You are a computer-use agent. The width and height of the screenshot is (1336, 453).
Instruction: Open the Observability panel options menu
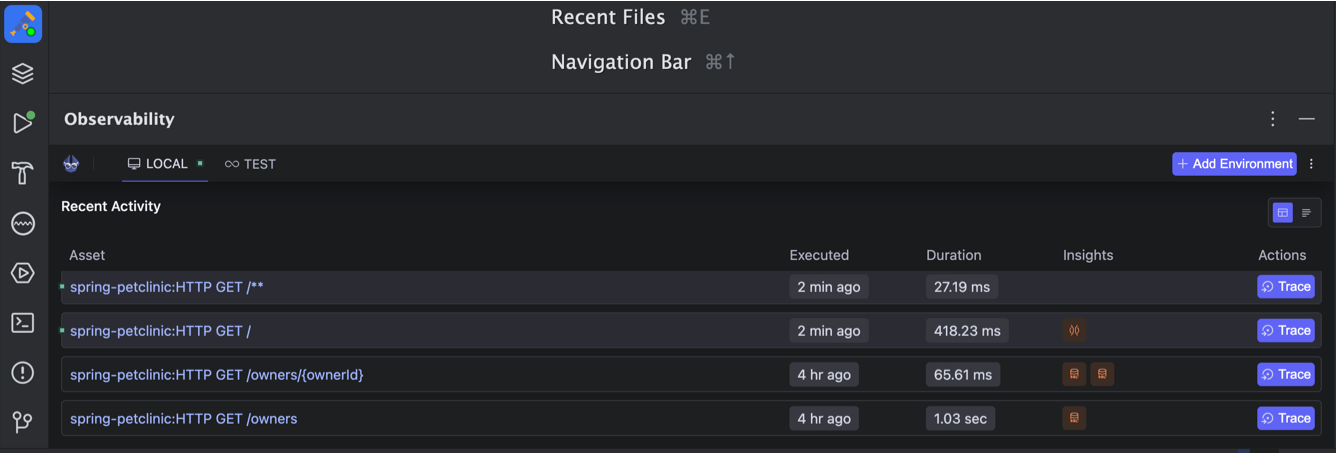click(x=1273, y=119)
